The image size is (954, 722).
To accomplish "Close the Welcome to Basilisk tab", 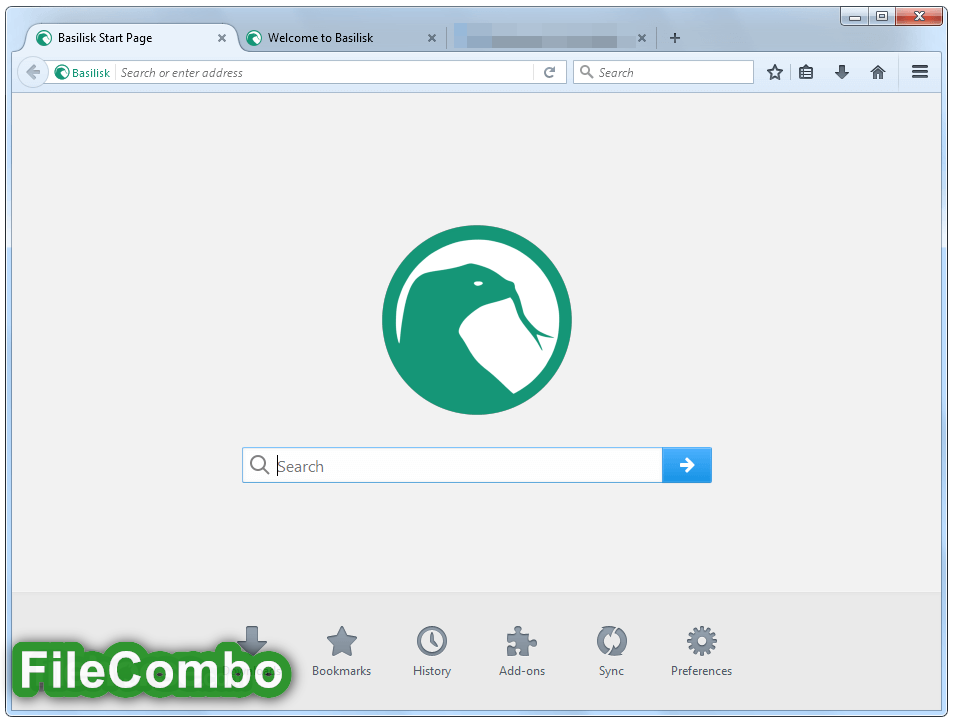I will 432,38.
